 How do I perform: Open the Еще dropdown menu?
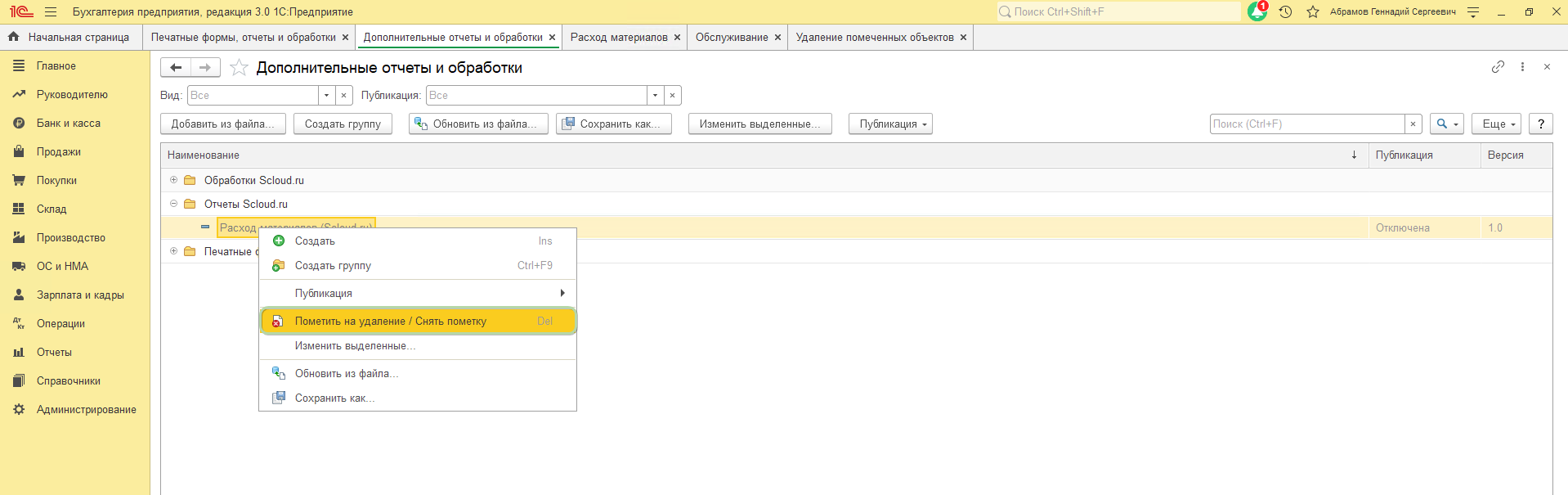point(1496,124)
